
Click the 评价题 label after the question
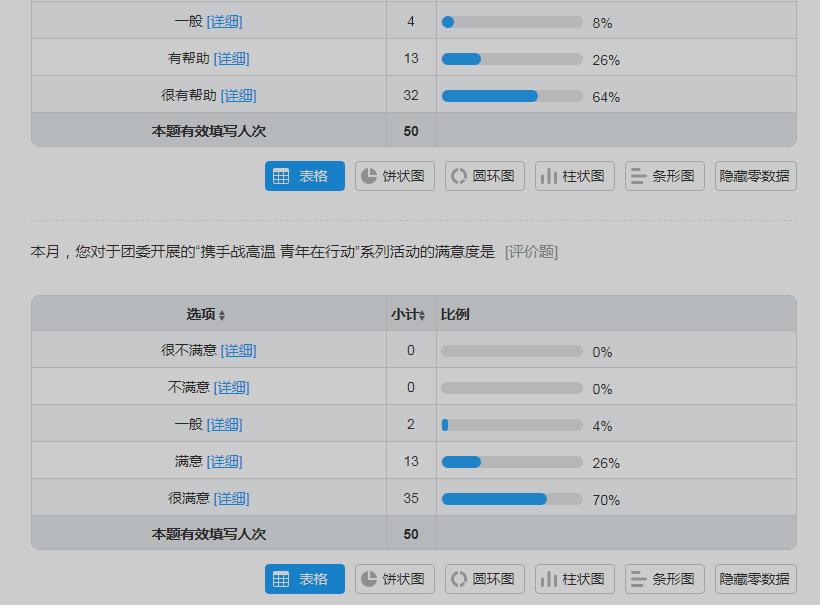click(531, 252)
